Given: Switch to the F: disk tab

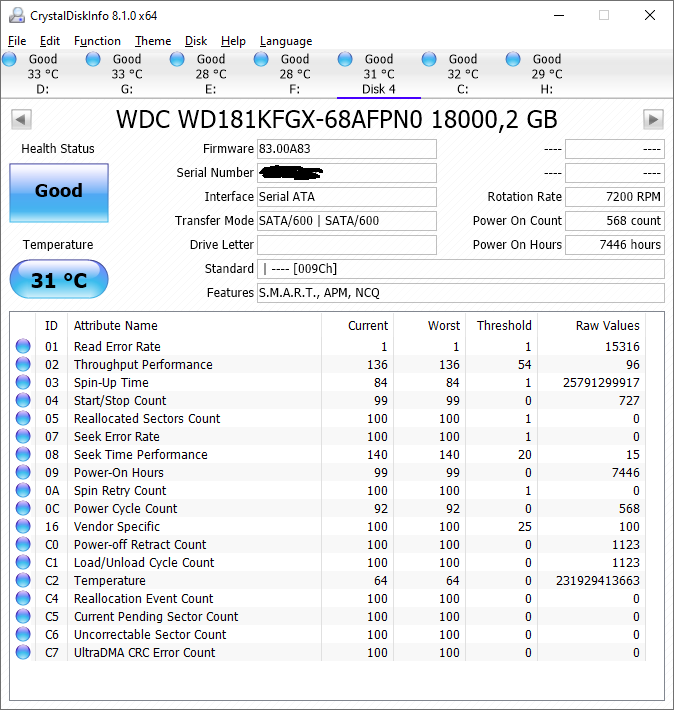Looking at the screenshot, I should 295,74.
